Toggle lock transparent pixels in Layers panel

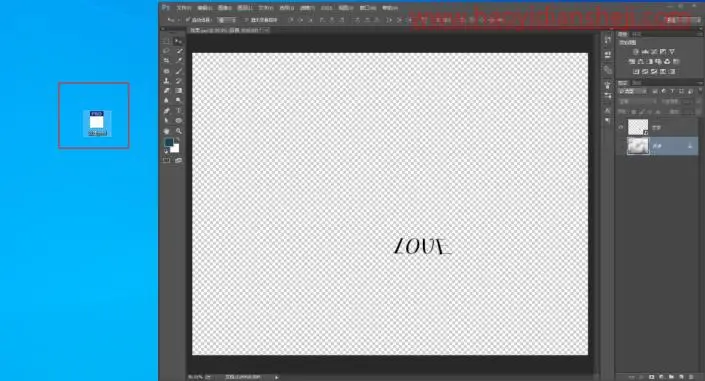[634, 112]
